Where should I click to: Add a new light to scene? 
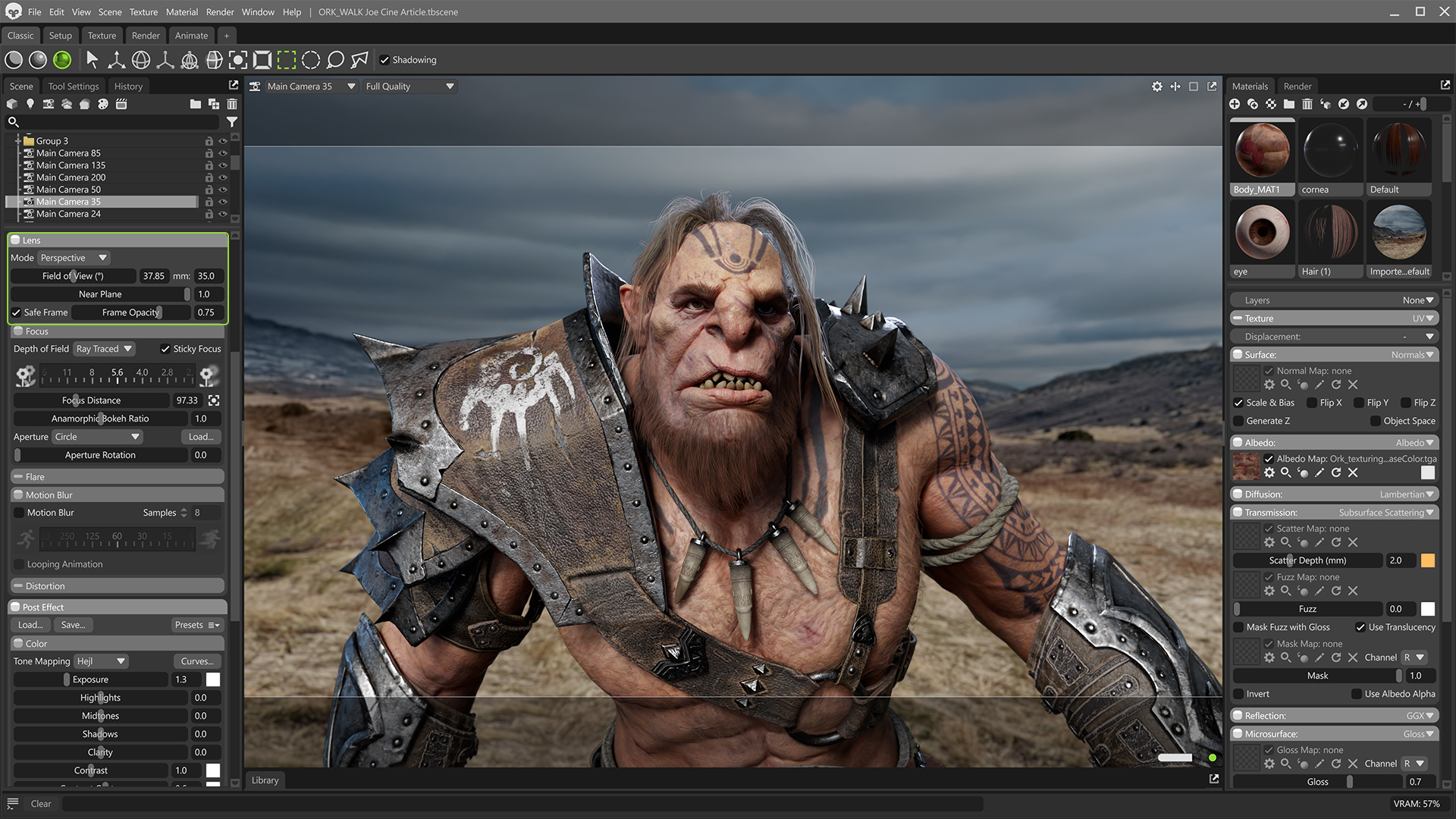30,104
